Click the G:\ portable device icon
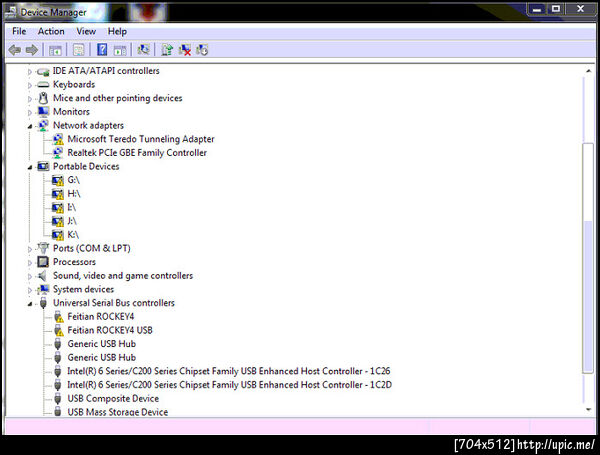 tap(58, 180)
